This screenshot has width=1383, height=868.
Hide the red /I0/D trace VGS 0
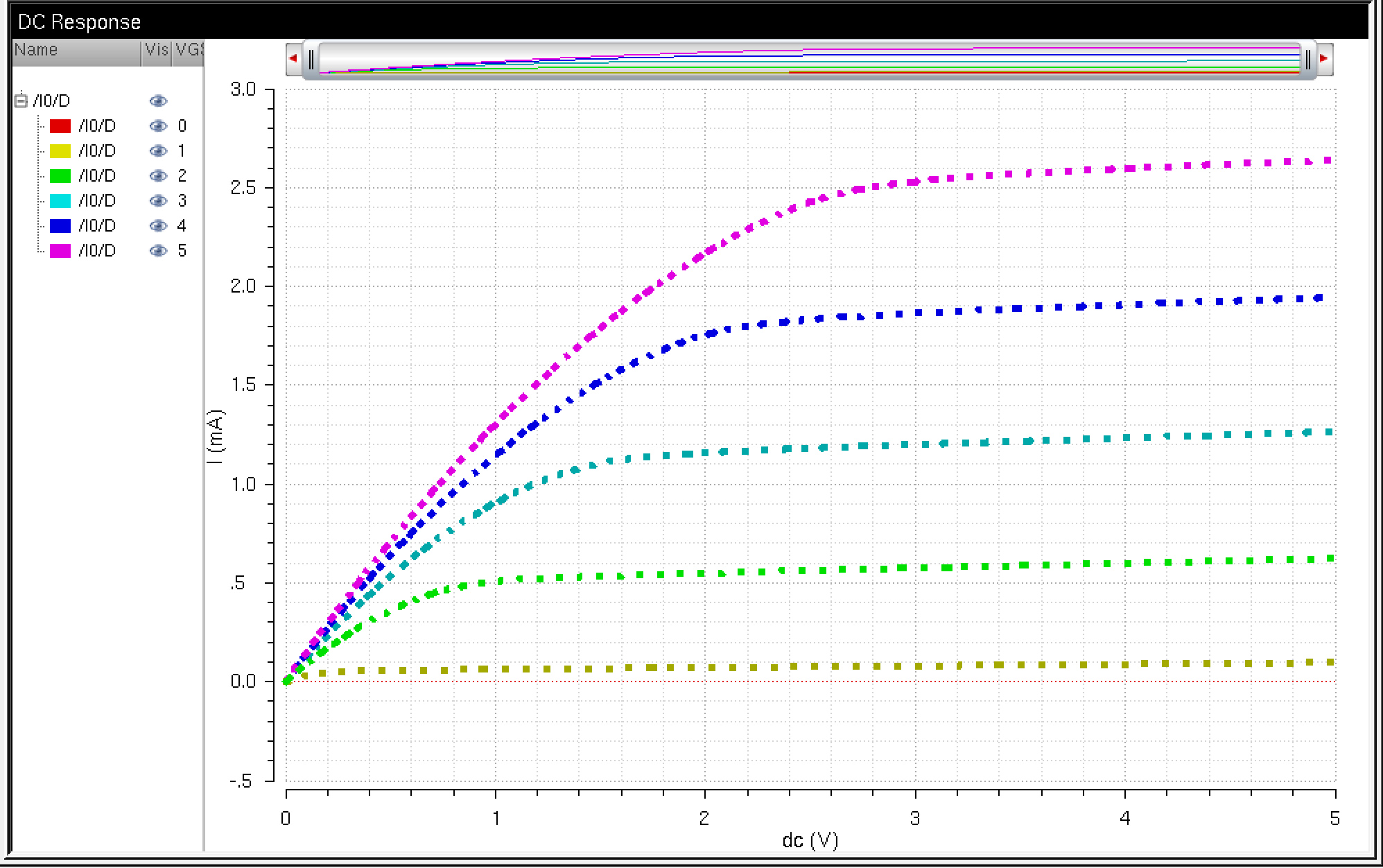coord(158,126)
